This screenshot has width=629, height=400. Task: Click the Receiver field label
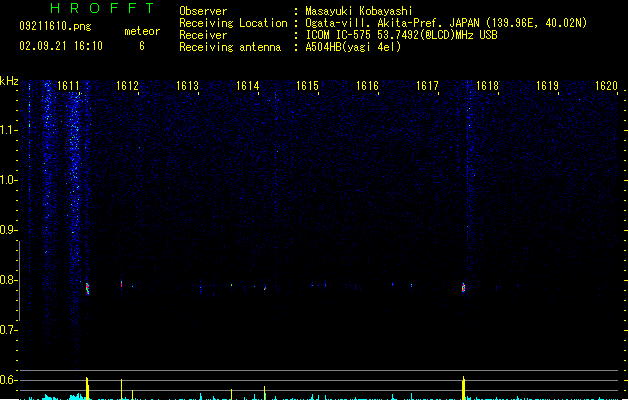[x=203, y=35]
